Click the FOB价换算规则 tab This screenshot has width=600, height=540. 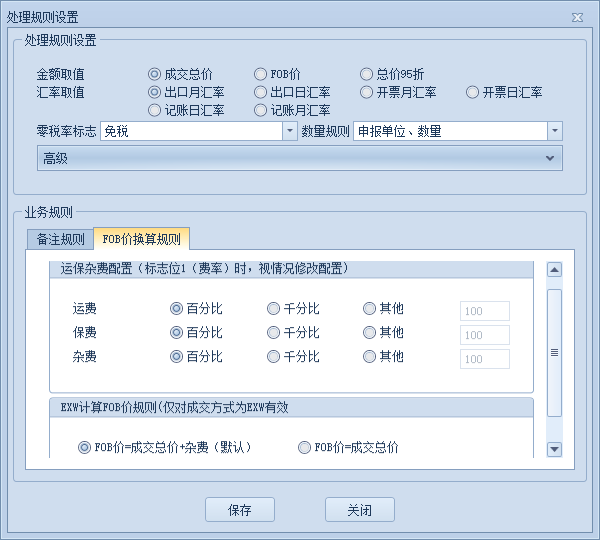(141, 239)
